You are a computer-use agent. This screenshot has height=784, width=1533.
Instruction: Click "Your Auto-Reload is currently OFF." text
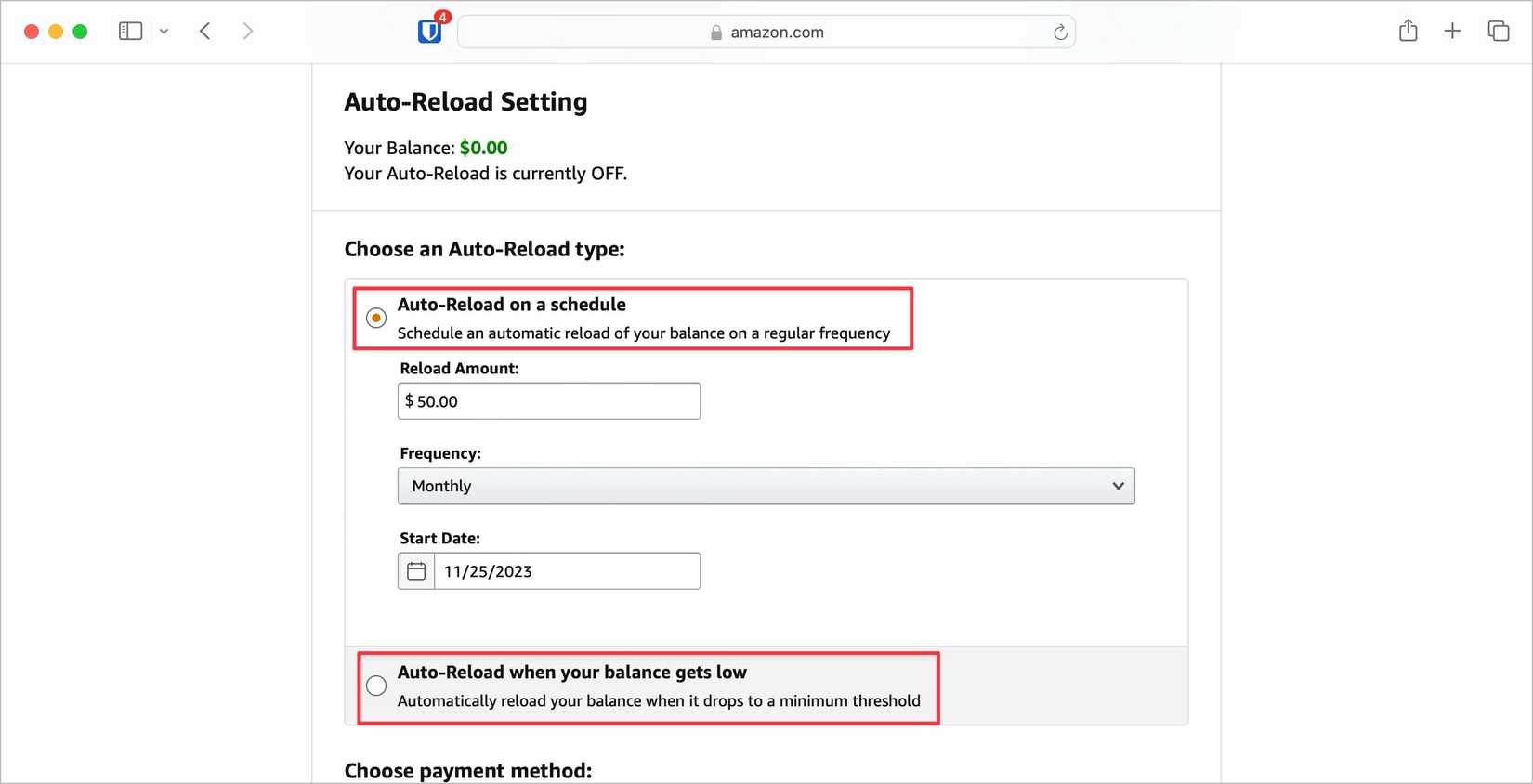pos(486,174)
